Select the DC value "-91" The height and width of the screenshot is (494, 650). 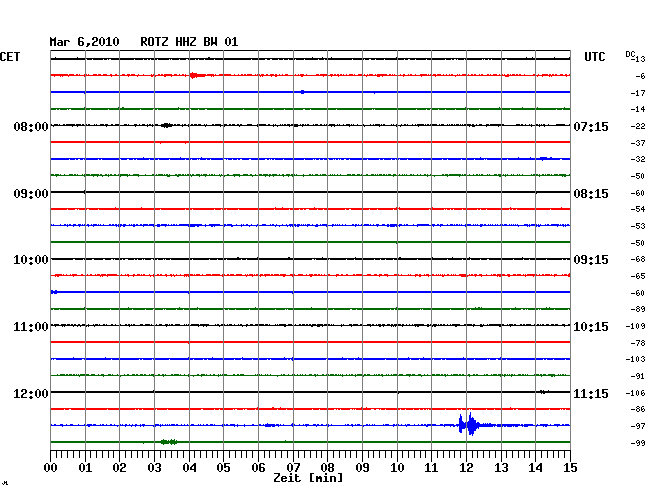[x=638, y=376]
